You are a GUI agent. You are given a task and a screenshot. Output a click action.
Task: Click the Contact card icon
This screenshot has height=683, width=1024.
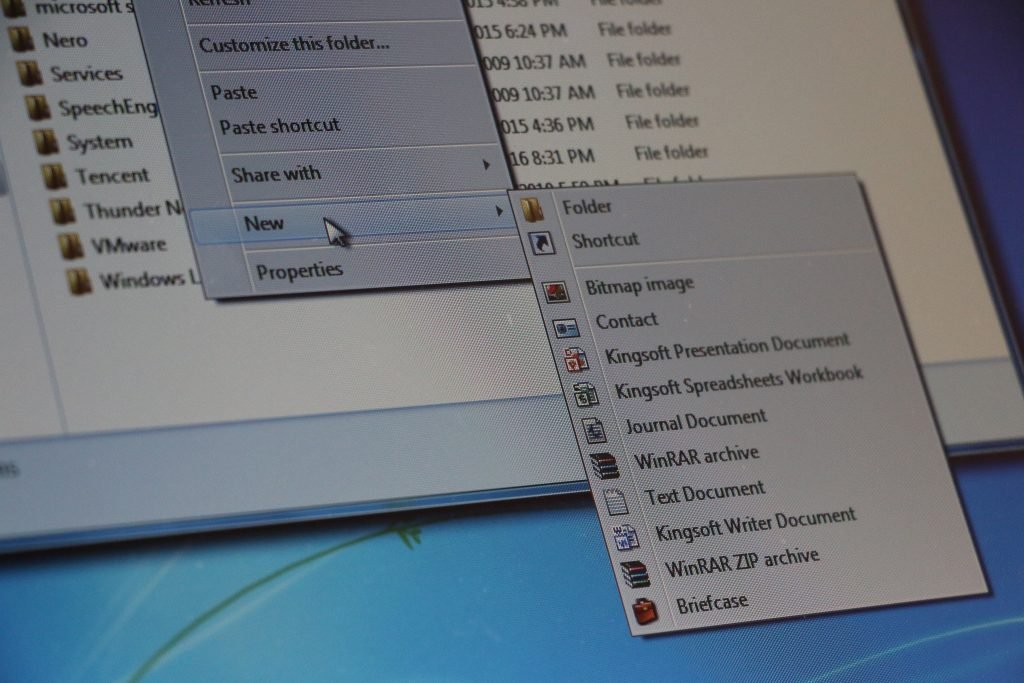click(x=565, y=327)
